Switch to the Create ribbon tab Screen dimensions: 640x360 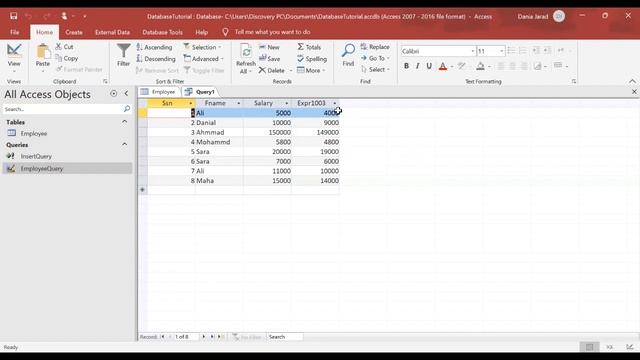pyautogui.click(x=74, y=32)
